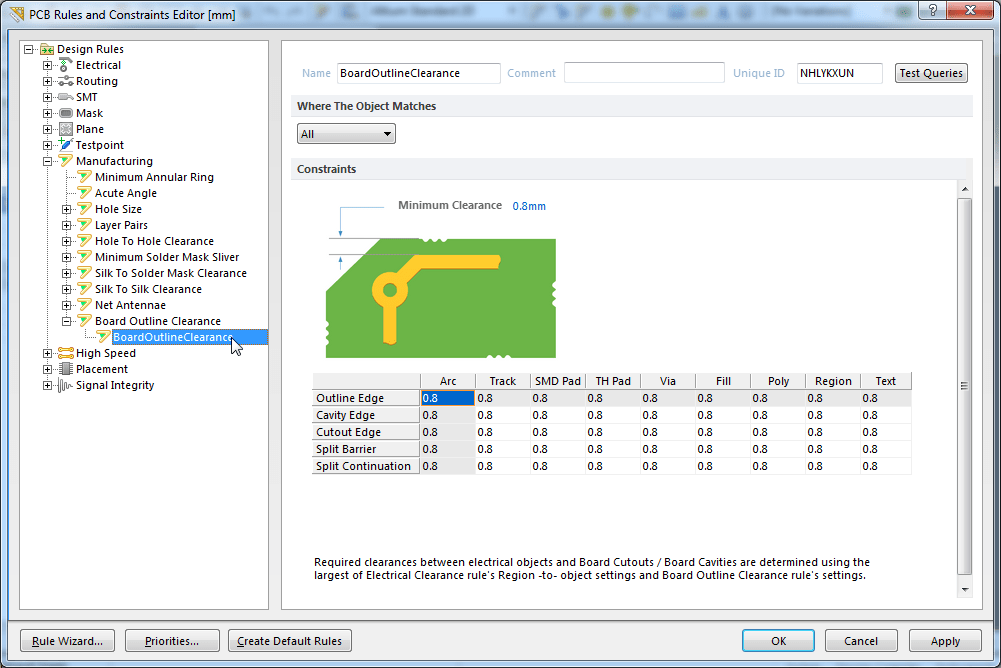Click the constraints vertical scrollbar thumb
The height and width of the screenshot is (668, 1001).
click(x=965, y=386)
